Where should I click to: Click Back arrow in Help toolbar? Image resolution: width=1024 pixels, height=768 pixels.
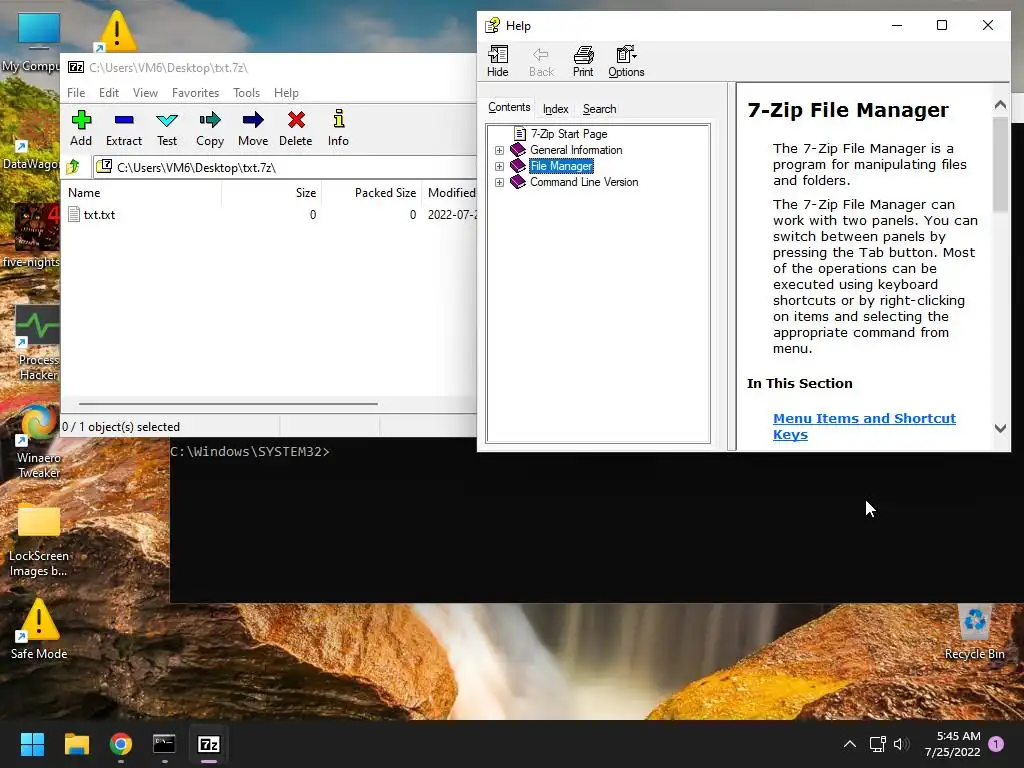coord(541,62)
